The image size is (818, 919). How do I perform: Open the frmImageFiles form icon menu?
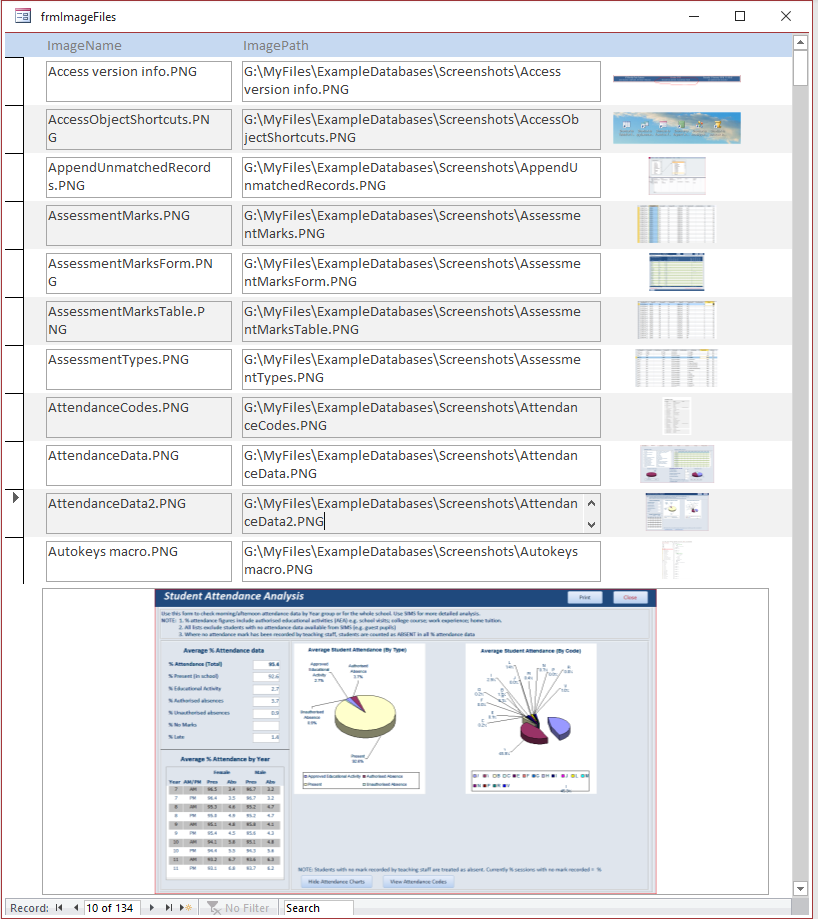pyautogui.click(x=23, y=16)
